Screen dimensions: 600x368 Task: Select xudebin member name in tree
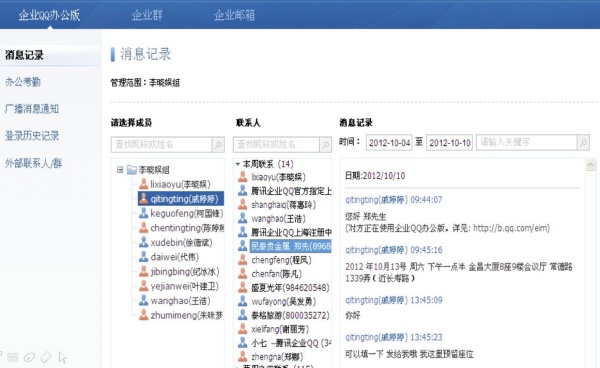click(181, 243)
